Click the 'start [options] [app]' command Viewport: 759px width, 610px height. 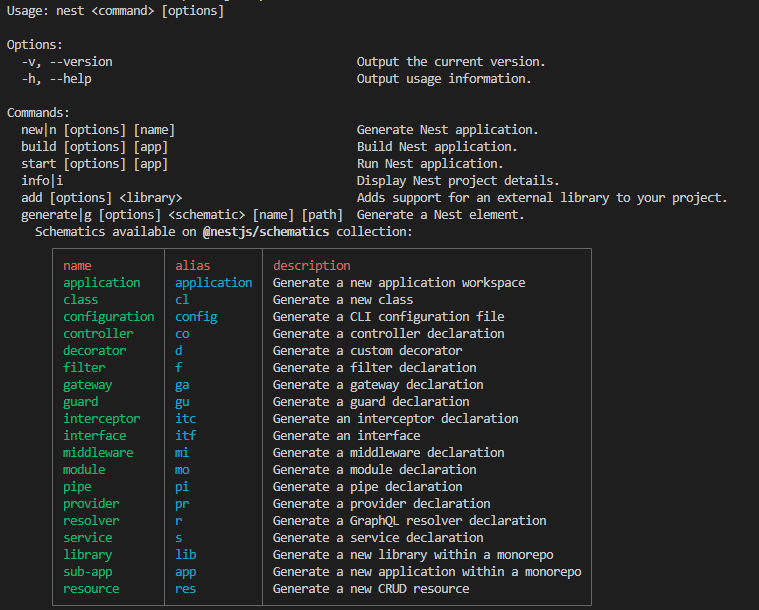point(94,164)
